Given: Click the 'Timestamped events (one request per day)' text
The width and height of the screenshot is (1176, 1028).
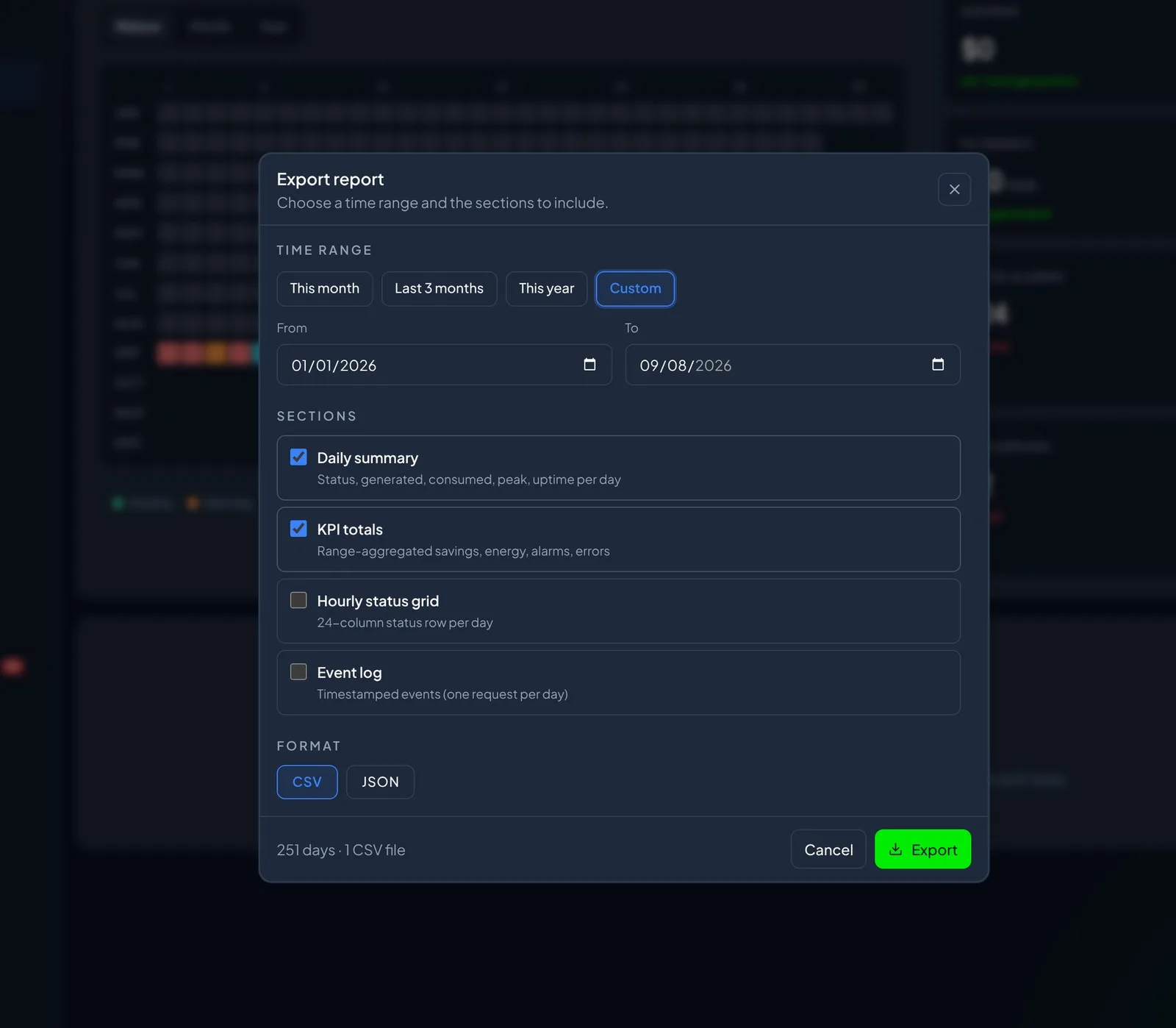Looking at the screenshot, I should click(x=442, y=694).
